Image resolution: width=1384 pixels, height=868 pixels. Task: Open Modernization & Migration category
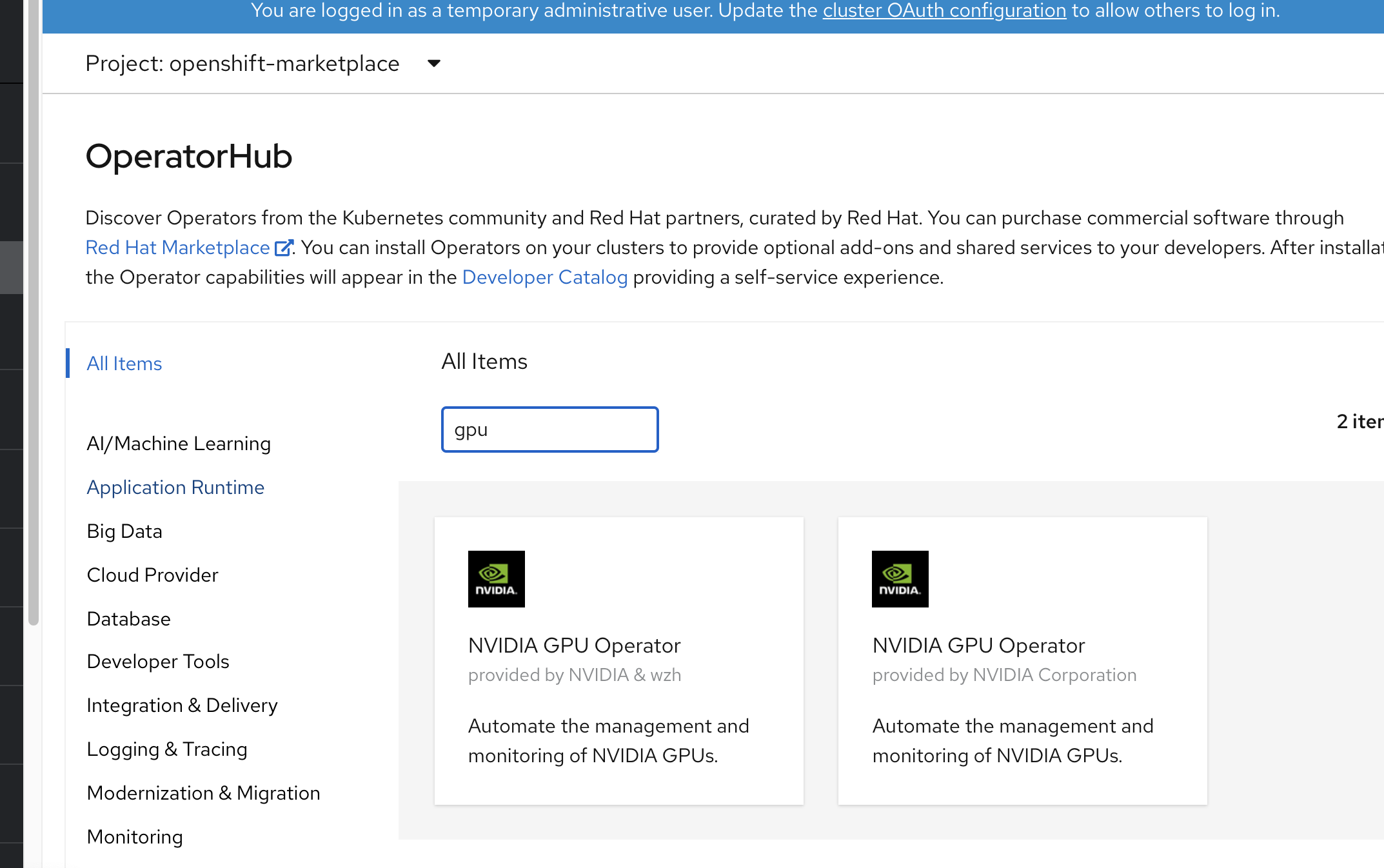pyautogui.click(x=203, y=793)
